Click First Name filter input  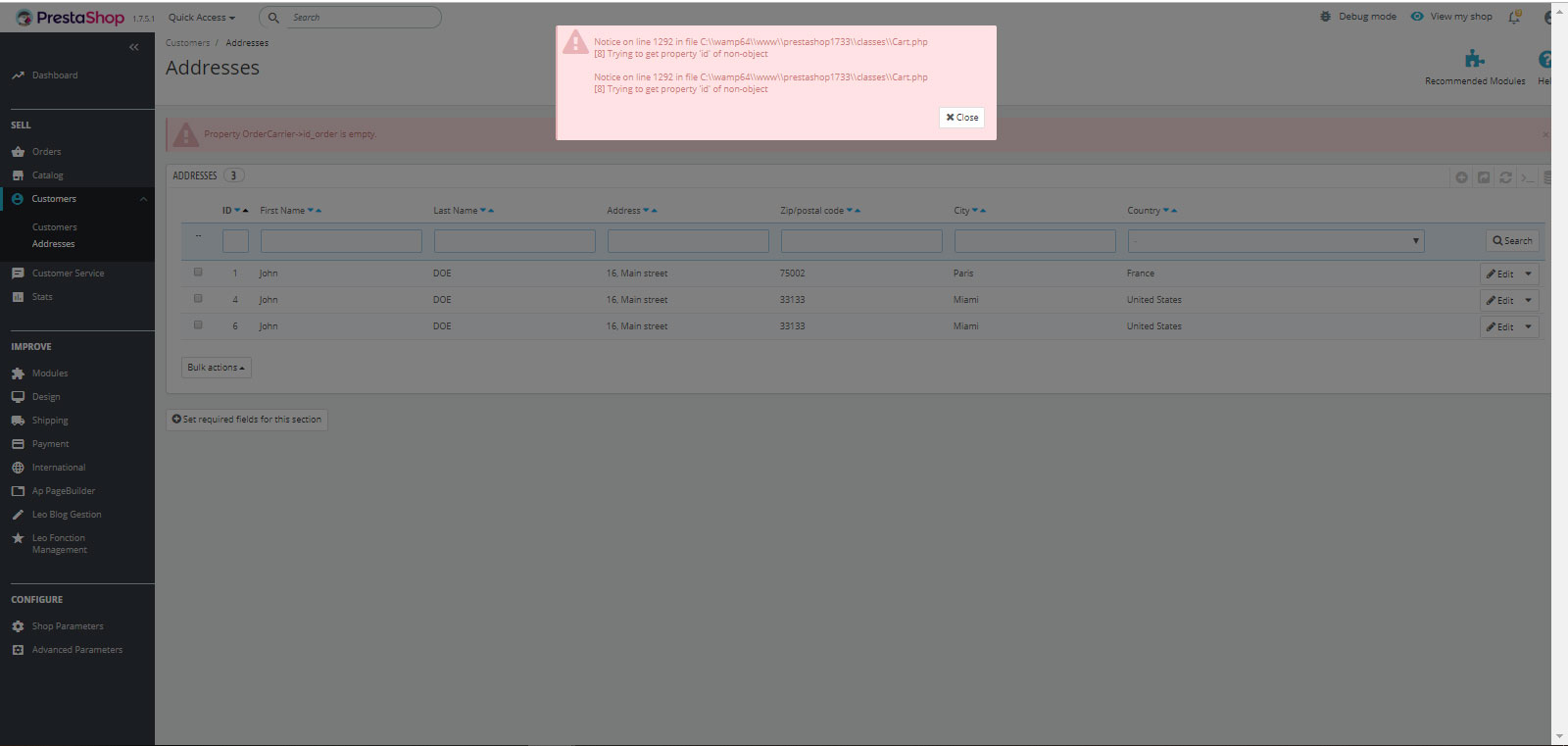(x=341, y=241)
